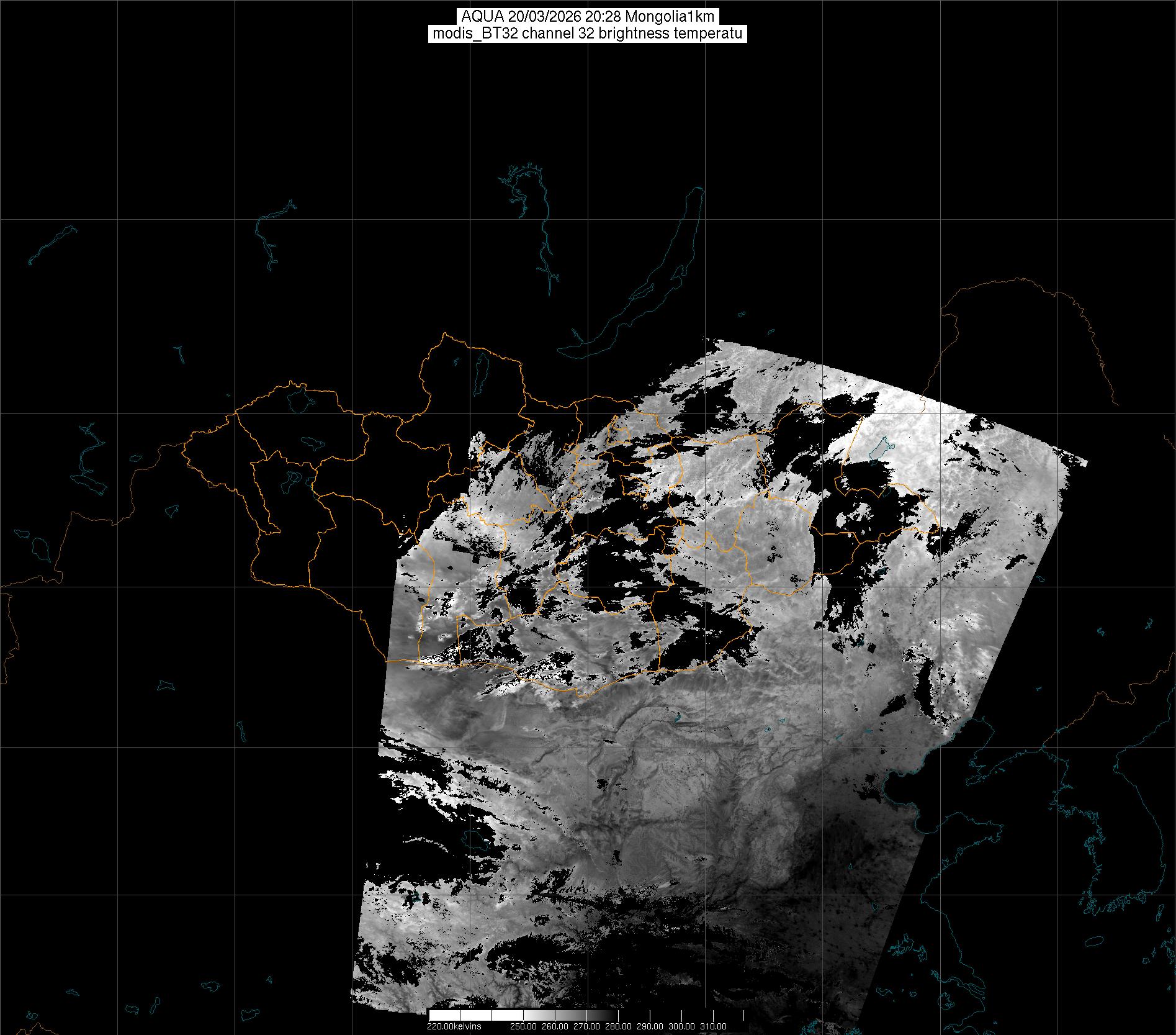Click the "310.00" scale label

pos(714,1026)
